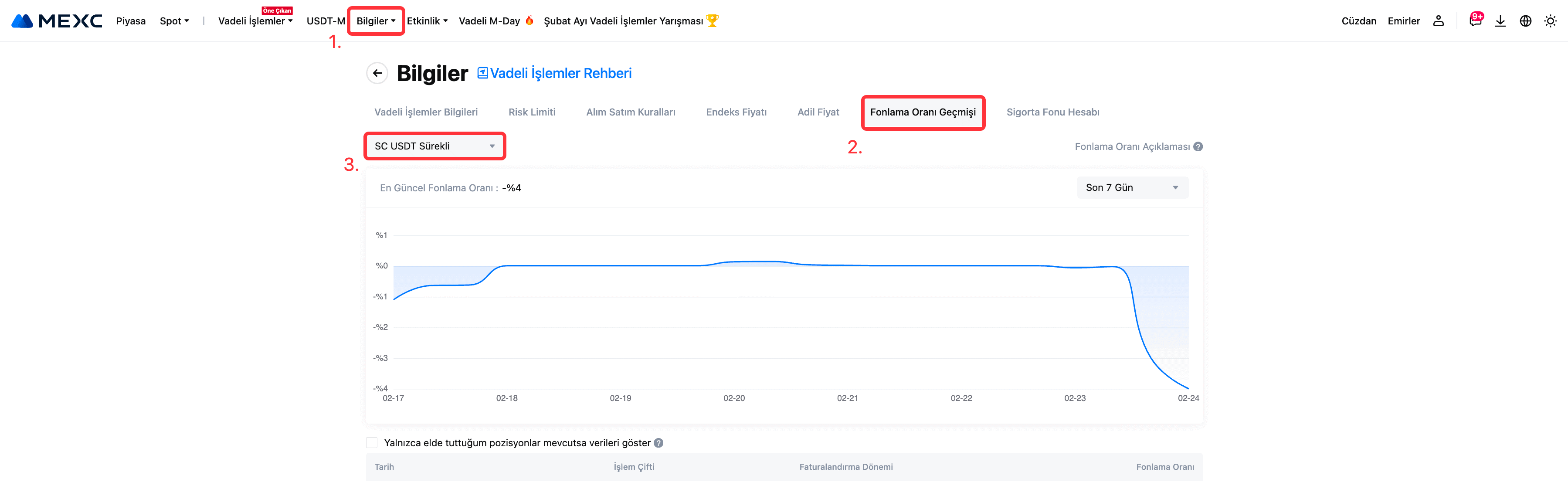The height and width of the screenshot is (489, 1568).
Task: Click the MEXC logo
Action: [57, 21]
